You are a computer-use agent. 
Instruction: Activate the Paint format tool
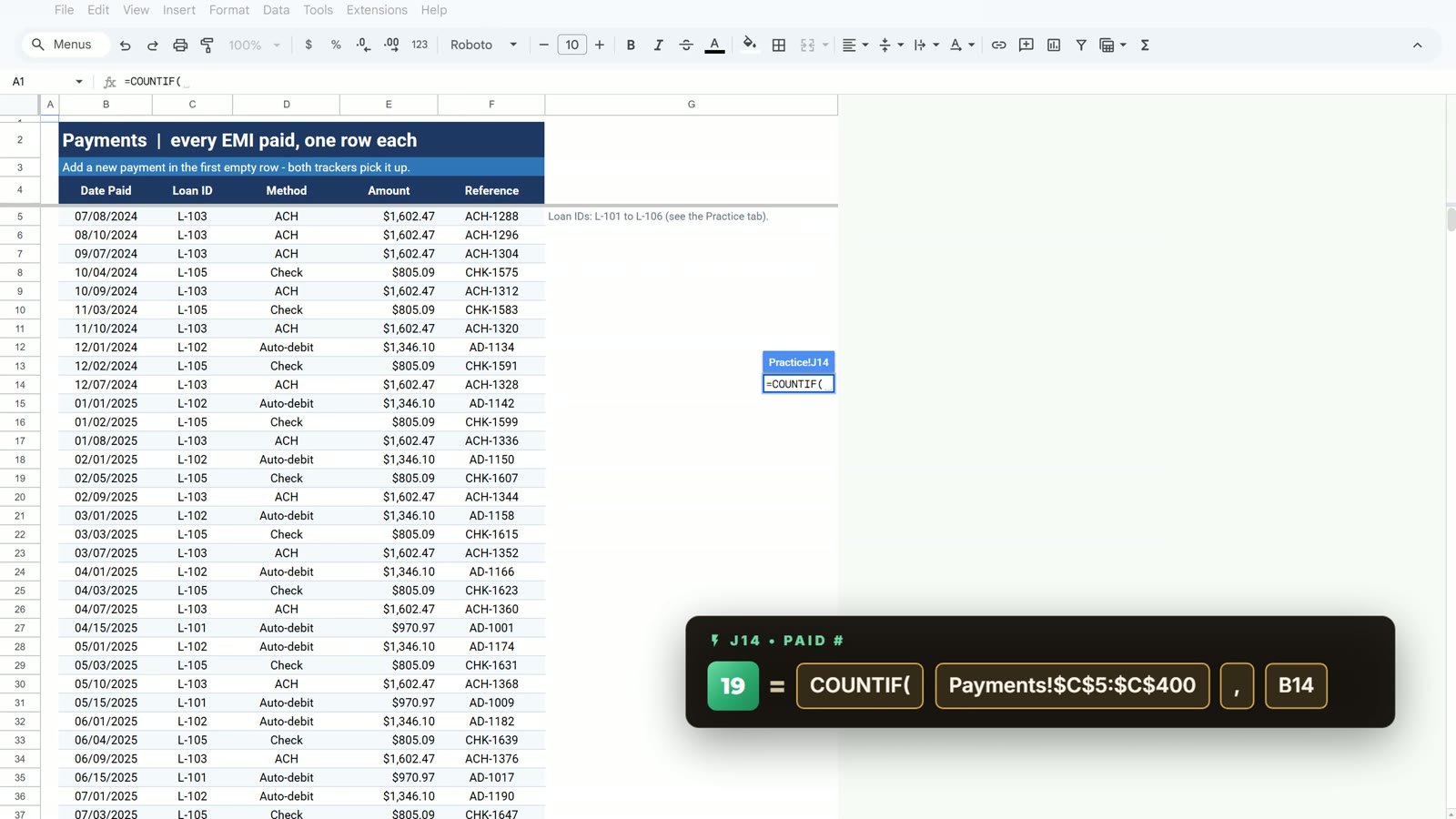click(x=207, y=45)
